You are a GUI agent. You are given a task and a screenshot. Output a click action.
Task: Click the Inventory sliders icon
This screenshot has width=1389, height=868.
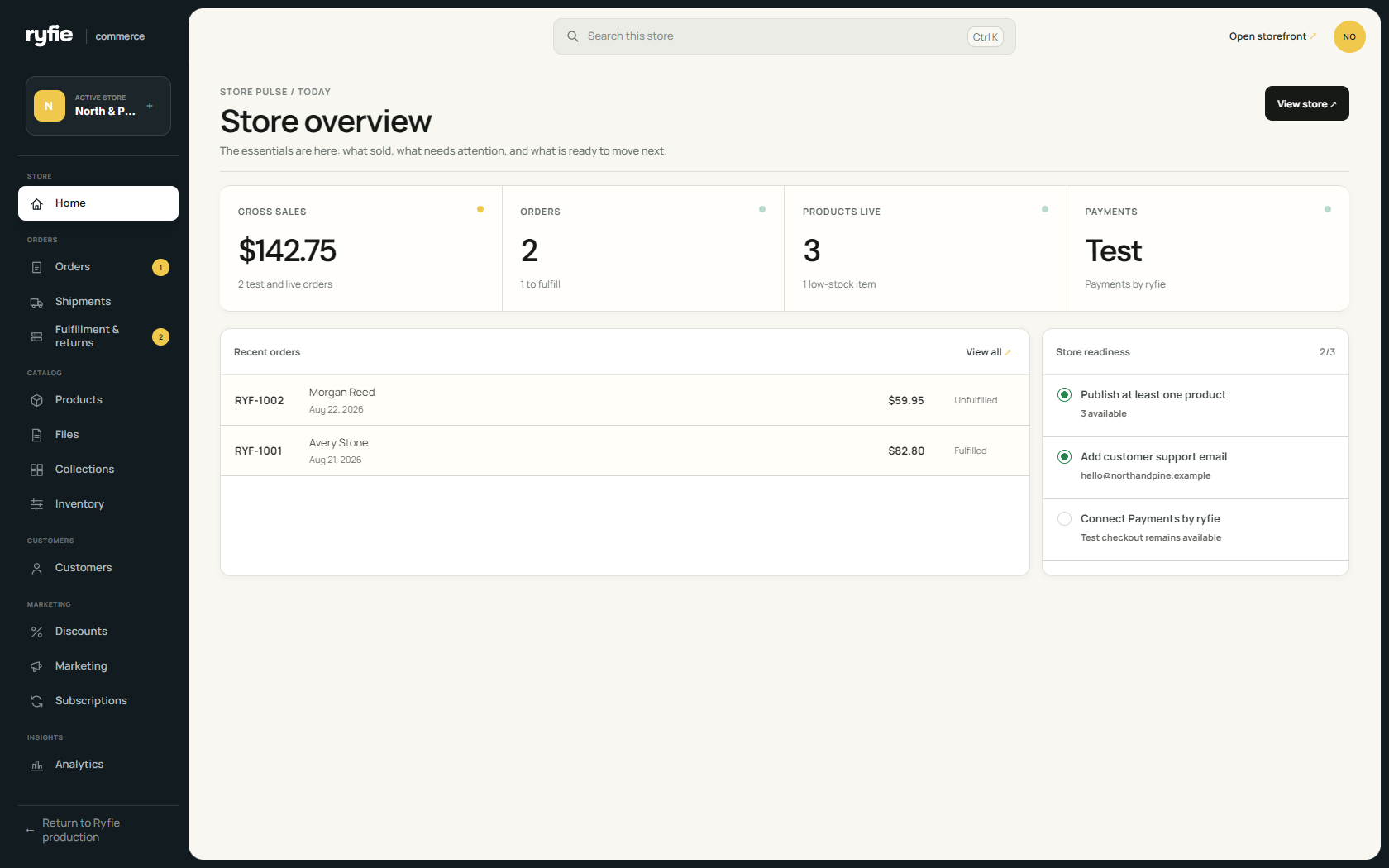(36, 504)
